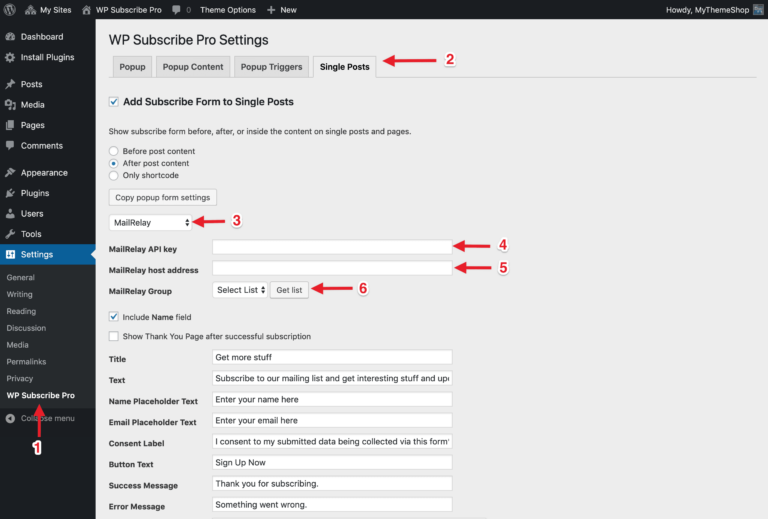Open the Select List group dropdown
The height and width of the screenshot is (519, 768).
tap(240, 290)
